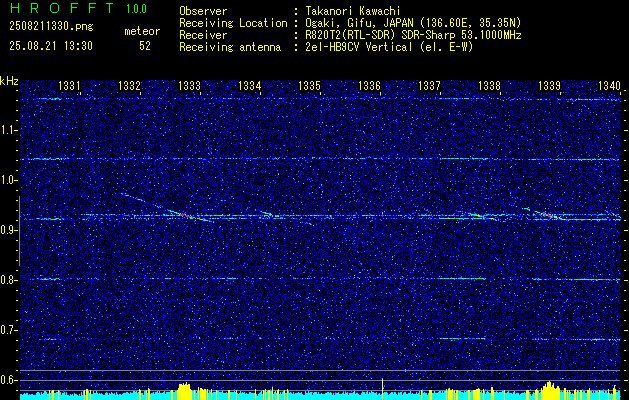Viewport: 629px width, 400px height.
Task: Click the 2el-HB9CV Vertical antenna text
Action: (389, 47)
